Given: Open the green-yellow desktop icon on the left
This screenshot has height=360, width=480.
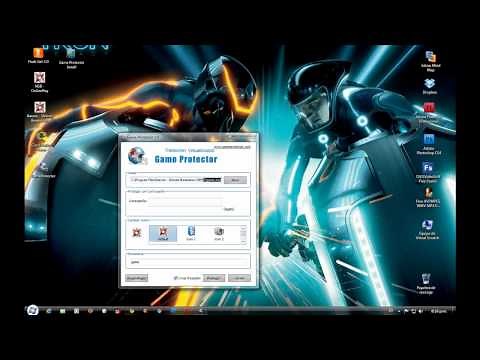Looking at the screenshot, I should (x=42, y=141).
